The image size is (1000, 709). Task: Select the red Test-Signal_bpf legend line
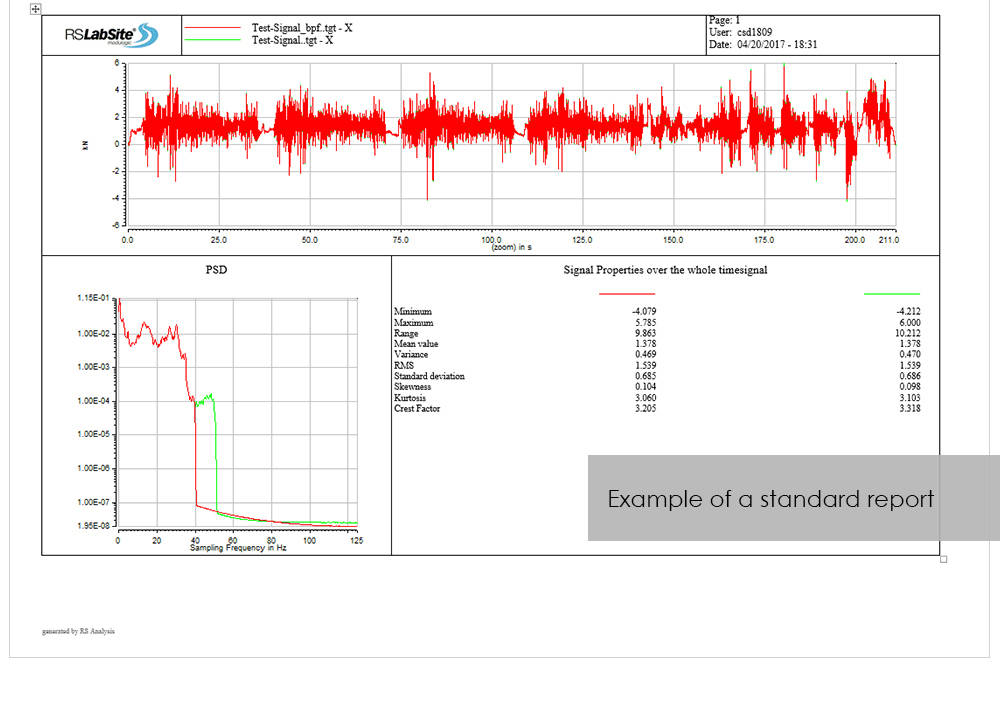click(x=213, y=29)
